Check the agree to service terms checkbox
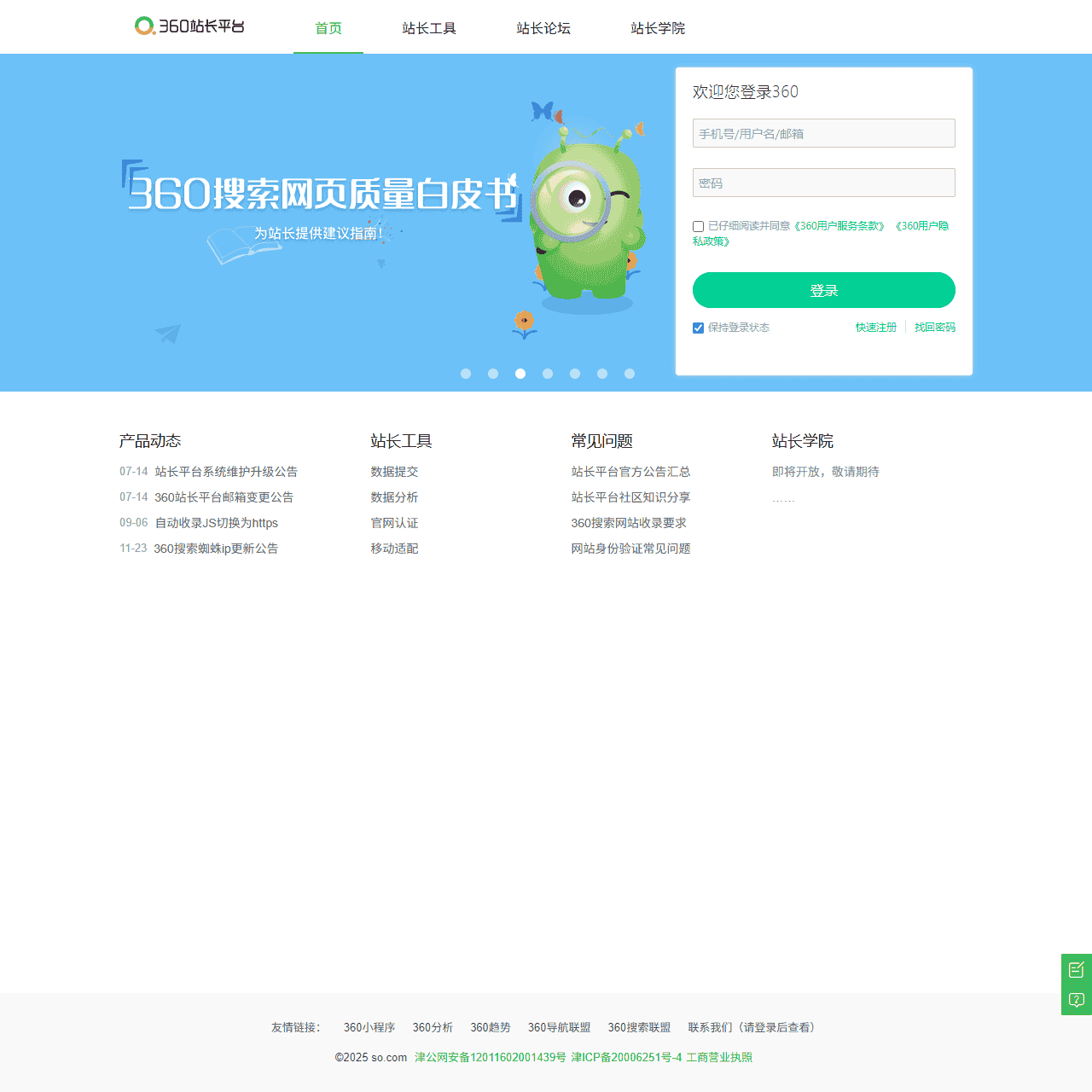This screenshot has width=1092, height=1092. [698, 227]
